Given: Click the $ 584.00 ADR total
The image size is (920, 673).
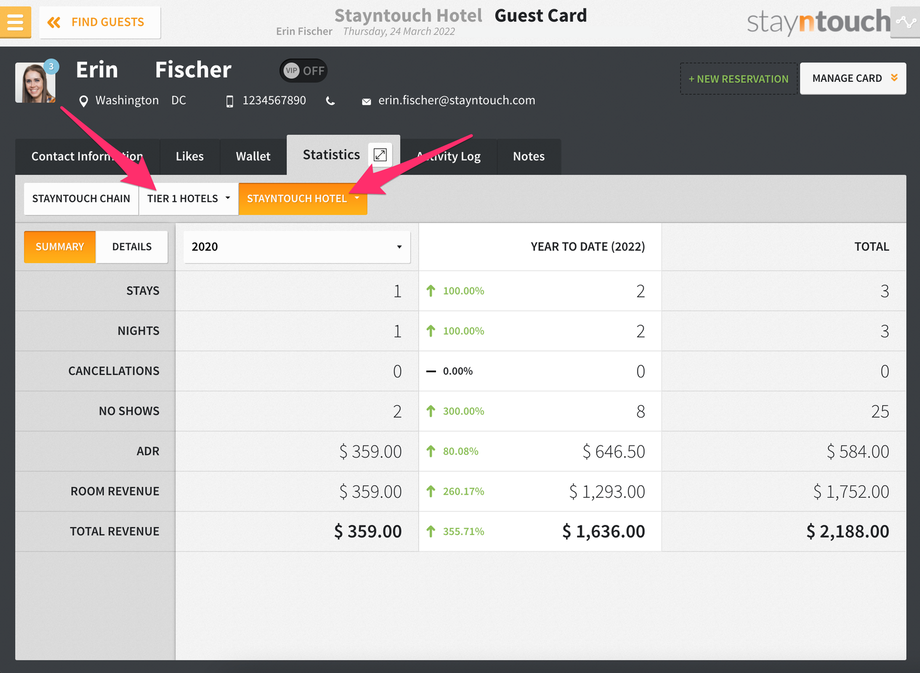Looking at the screenshot, I should [x=858, y=451].
